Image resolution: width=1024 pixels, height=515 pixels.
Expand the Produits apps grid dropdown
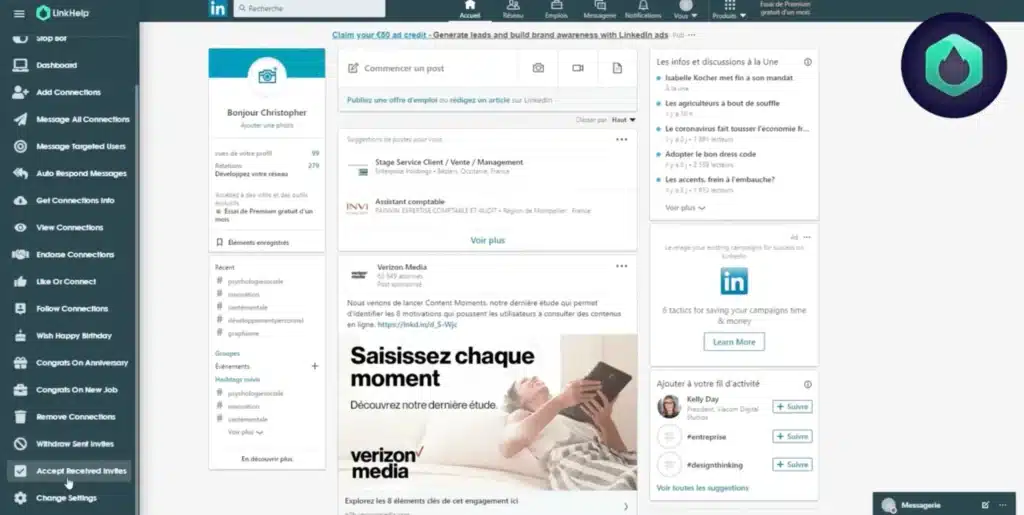click(729, 9)
